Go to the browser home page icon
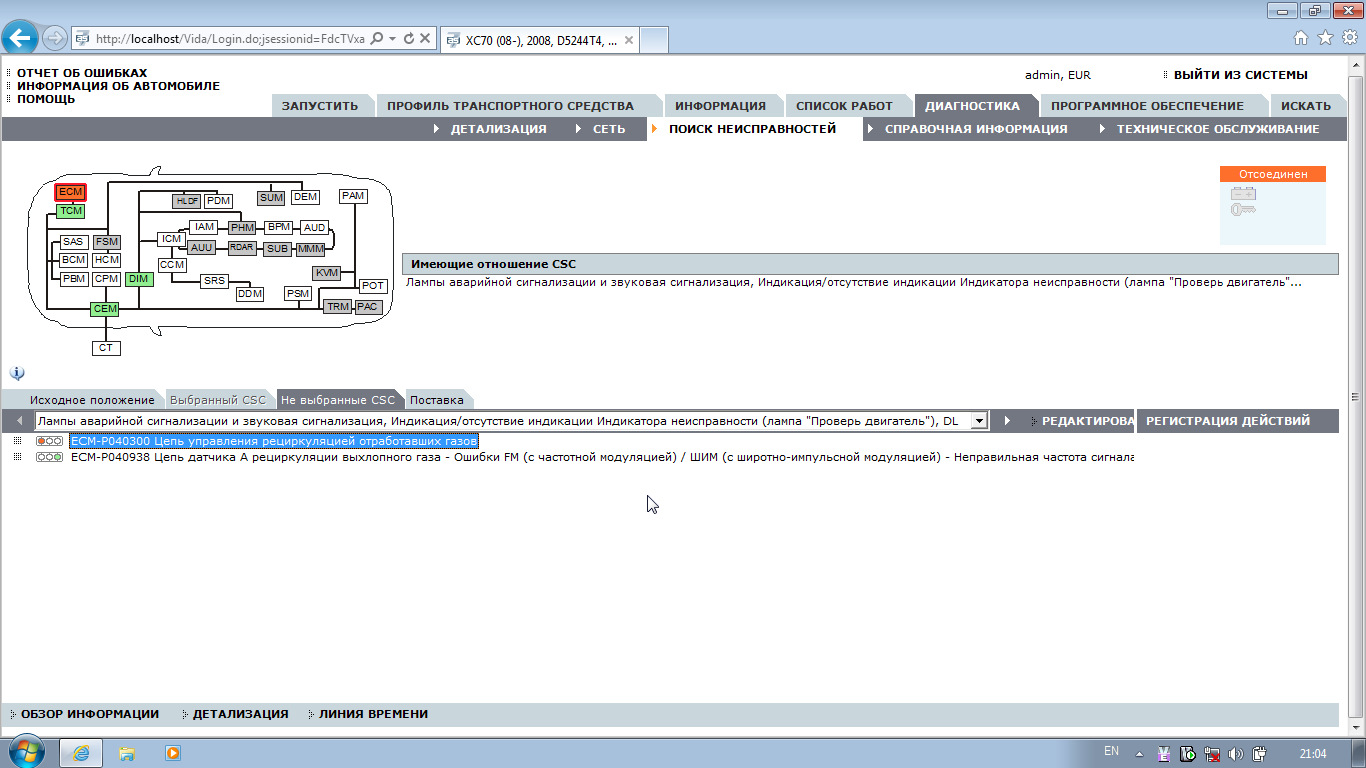 (1300, 37)
